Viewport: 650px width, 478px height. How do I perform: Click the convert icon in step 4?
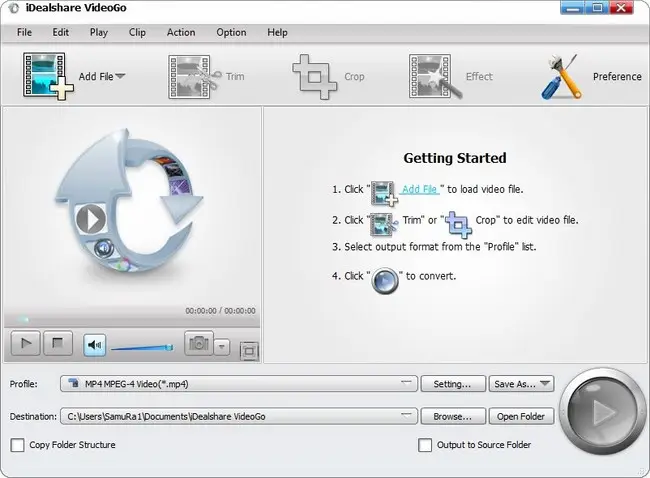point(385,281)
